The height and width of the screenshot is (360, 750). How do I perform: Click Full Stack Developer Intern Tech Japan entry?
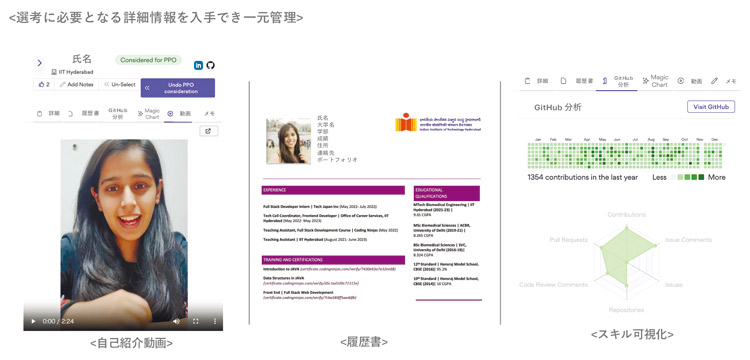[x=320, y=207]
